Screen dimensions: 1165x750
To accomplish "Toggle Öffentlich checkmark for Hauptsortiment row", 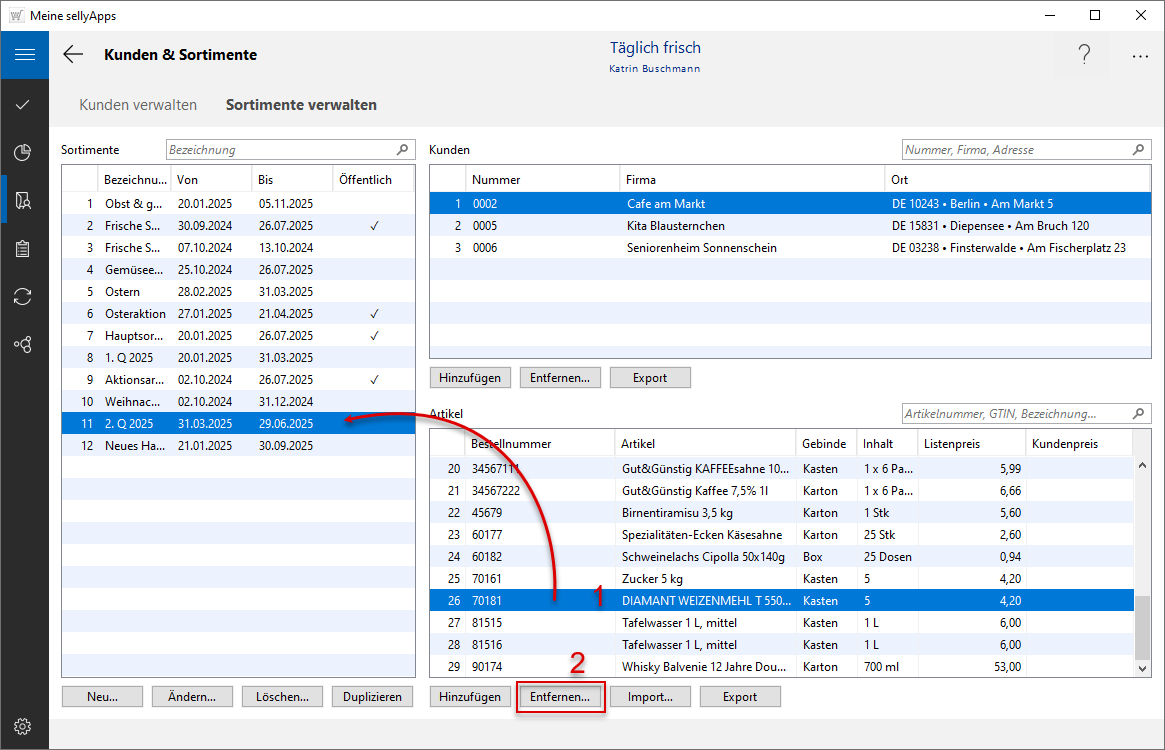I will tap(374, 336).
